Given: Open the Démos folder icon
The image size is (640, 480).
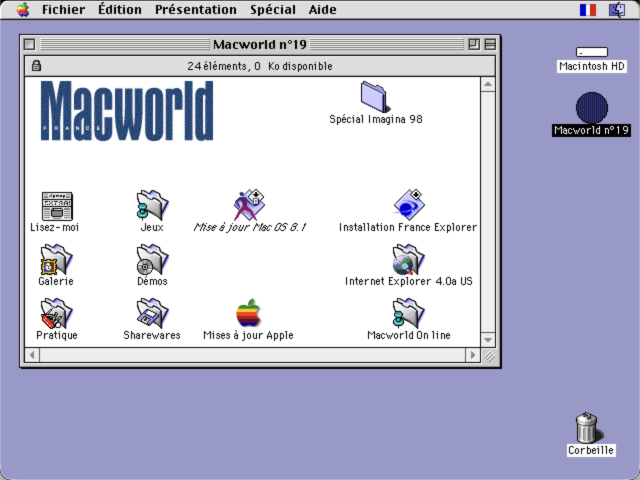Looking at the screenshot, I should 152,260.
